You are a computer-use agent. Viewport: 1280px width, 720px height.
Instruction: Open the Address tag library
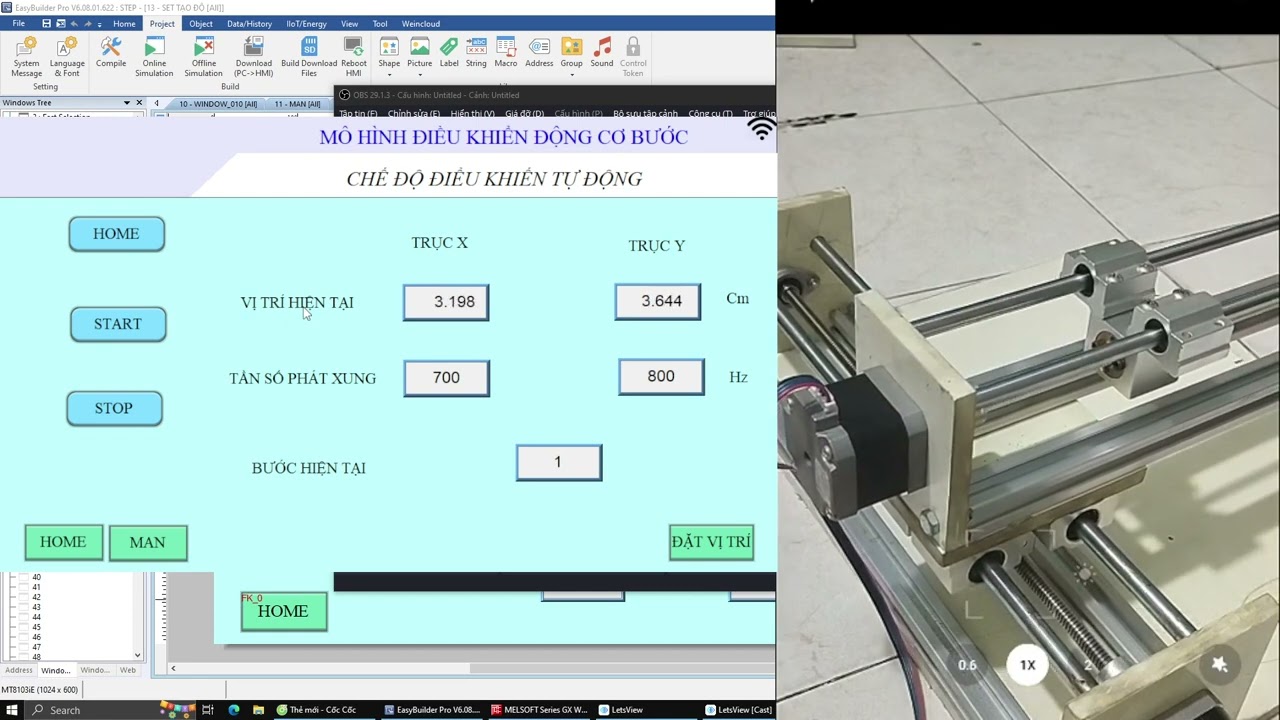pos(539,53)
